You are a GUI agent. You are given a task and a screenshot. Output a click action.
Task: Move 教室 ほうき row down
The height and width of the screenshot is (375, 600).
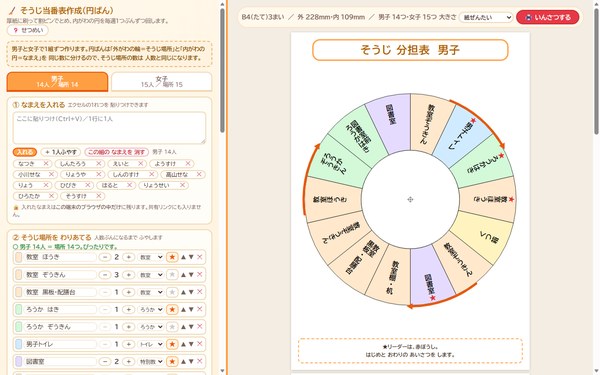point(191,257)
